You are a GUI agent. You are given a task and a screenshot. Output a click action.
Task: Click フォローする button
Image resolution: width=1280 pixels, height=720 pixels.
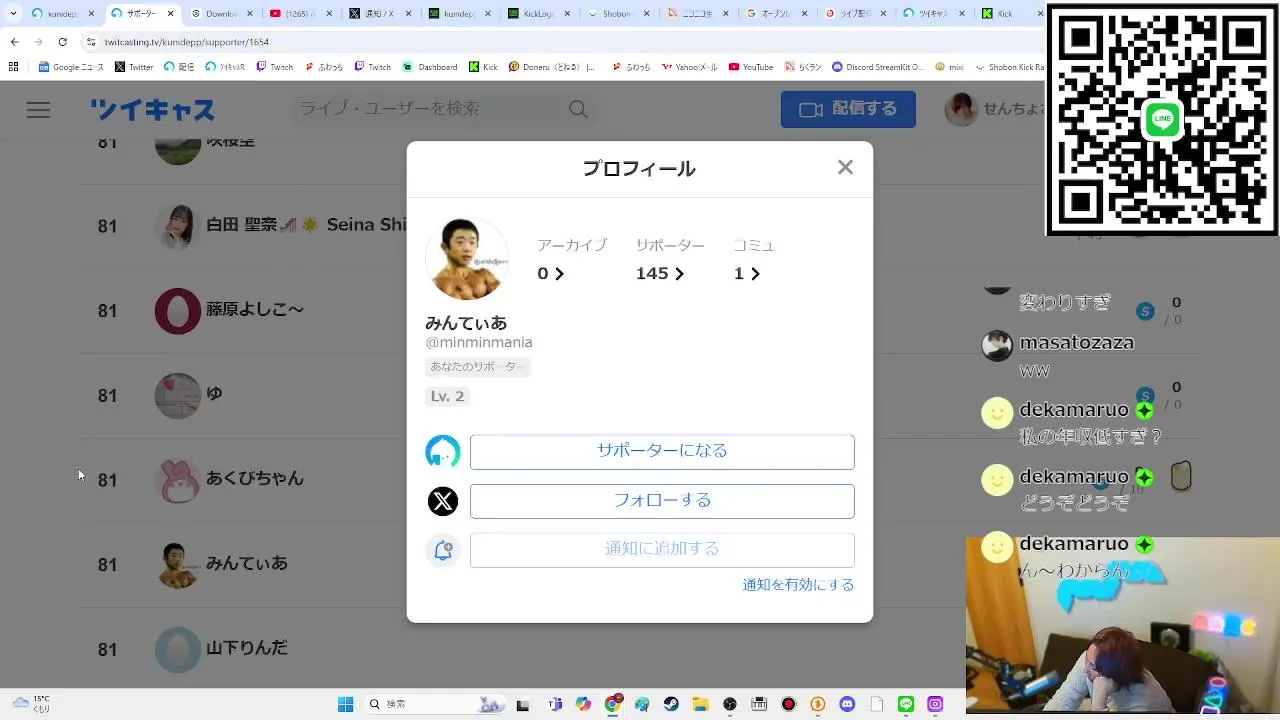(662, 501)
